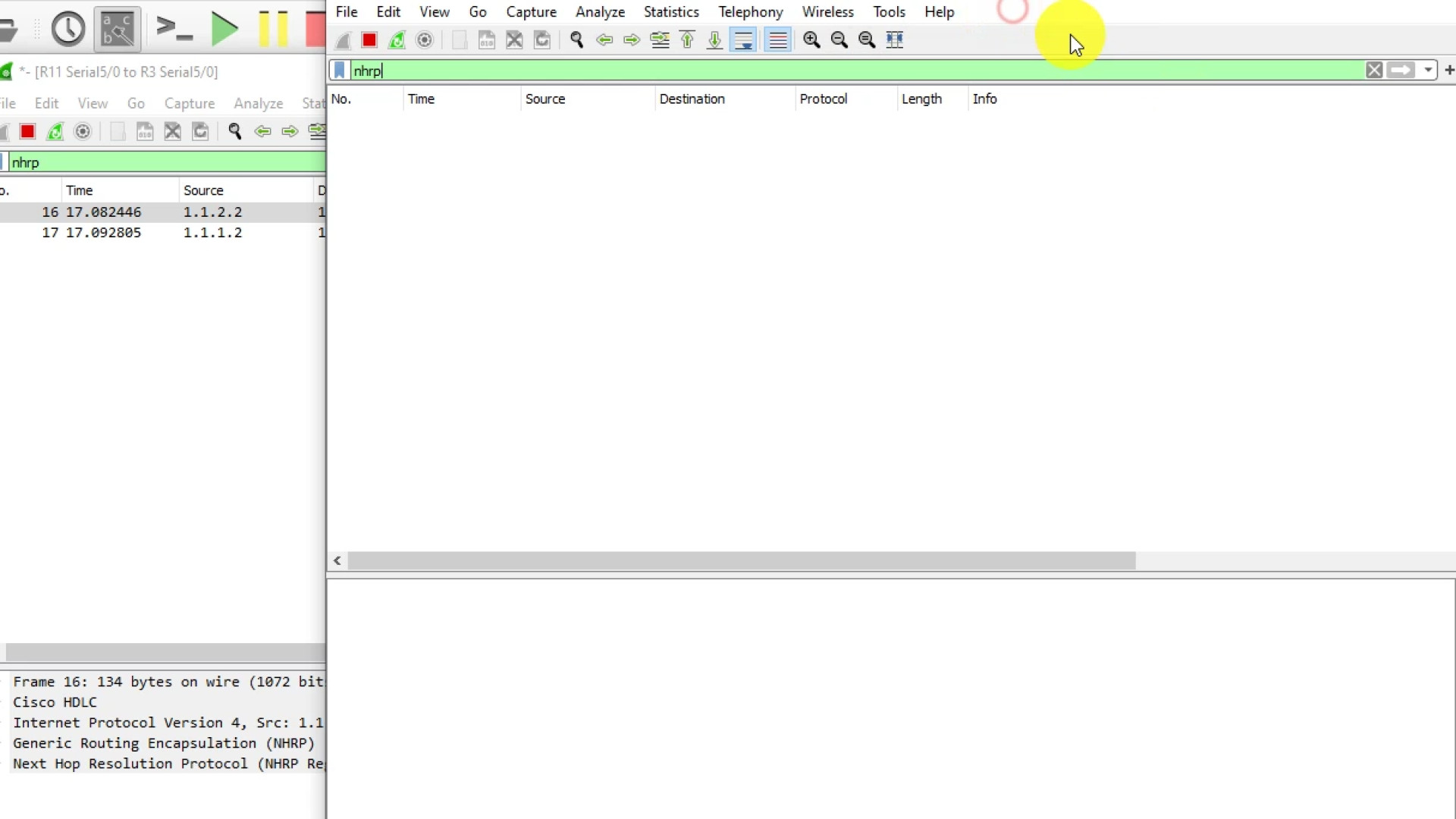
Task: Click the Find packet magnifier icon
Action: click(576, 40)
